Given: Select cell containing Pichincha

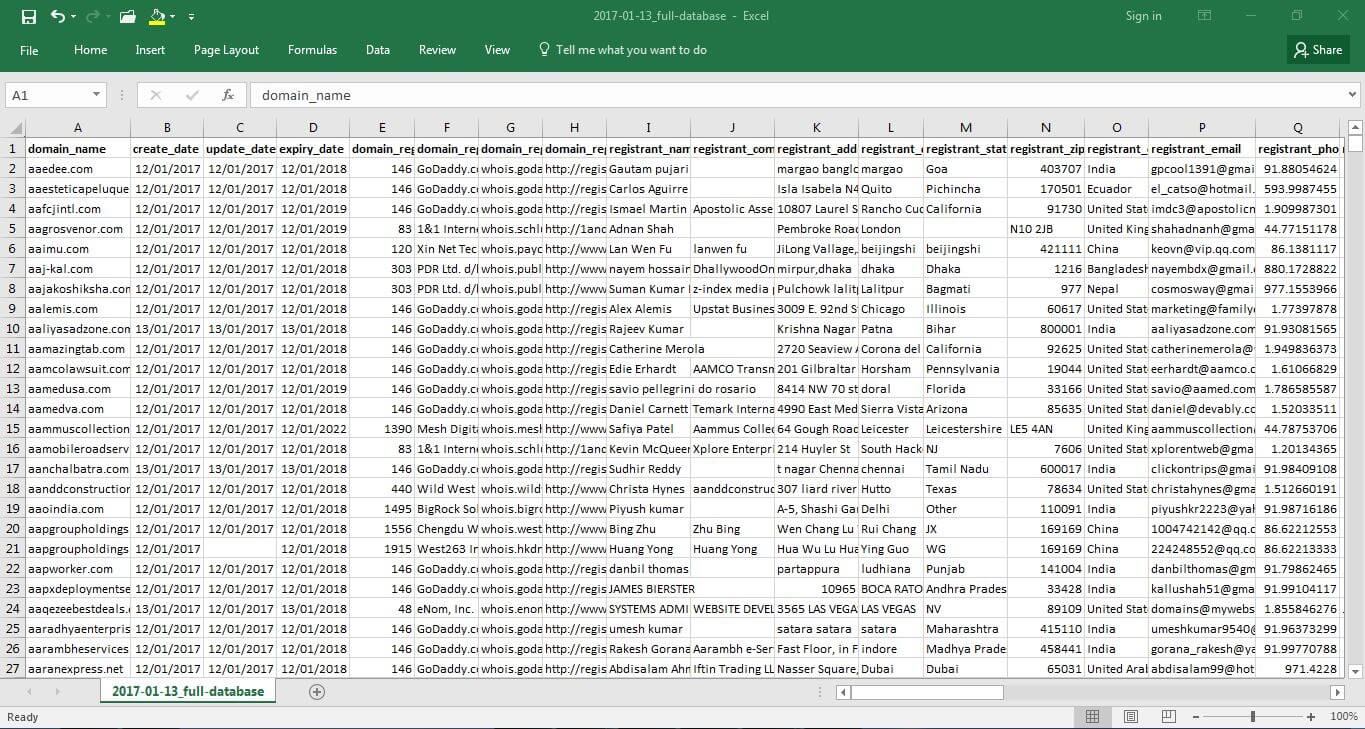Looking at the screenshot, I should click(966, 189).
